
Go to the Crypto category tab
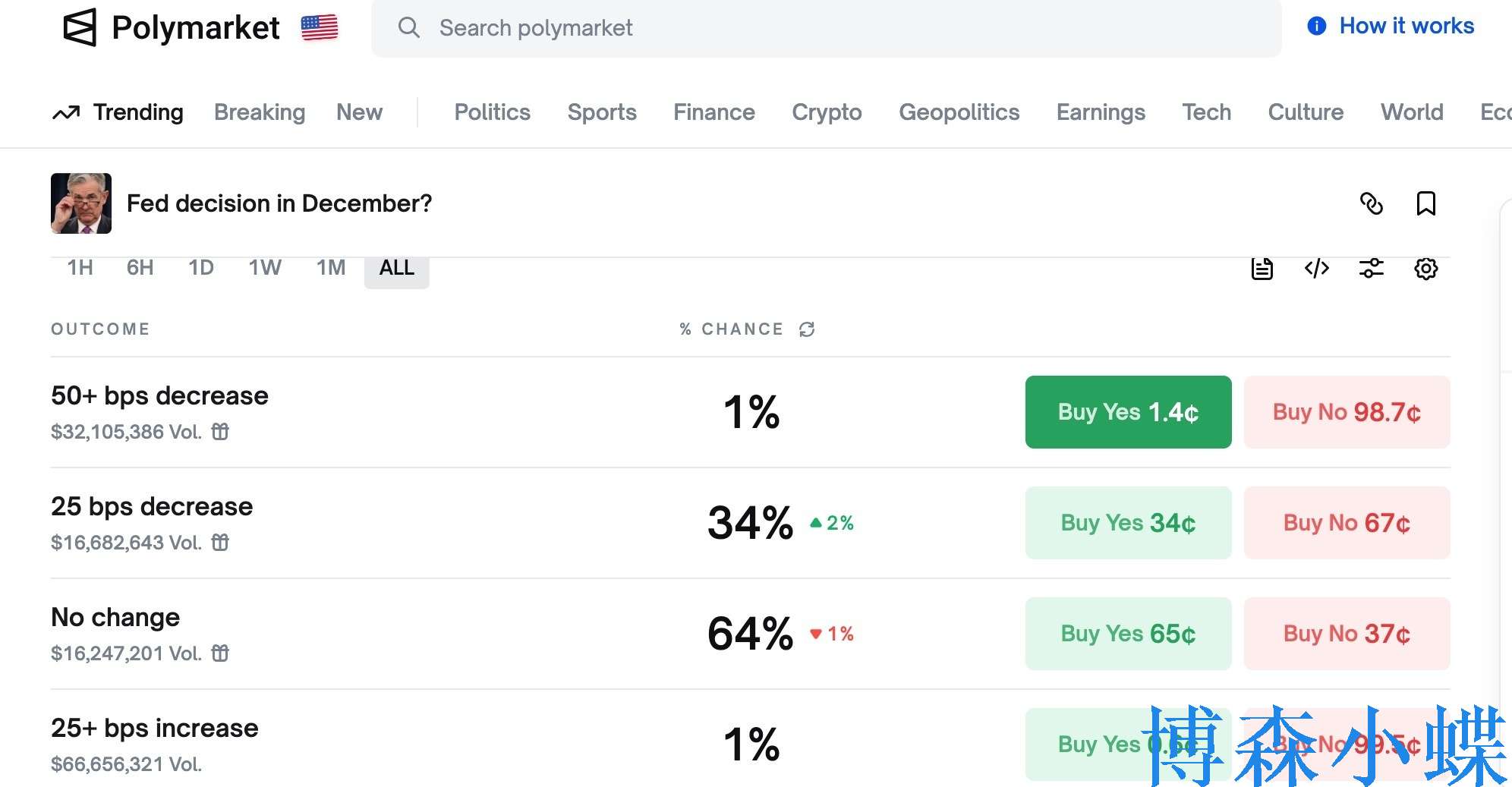point(827,112)
